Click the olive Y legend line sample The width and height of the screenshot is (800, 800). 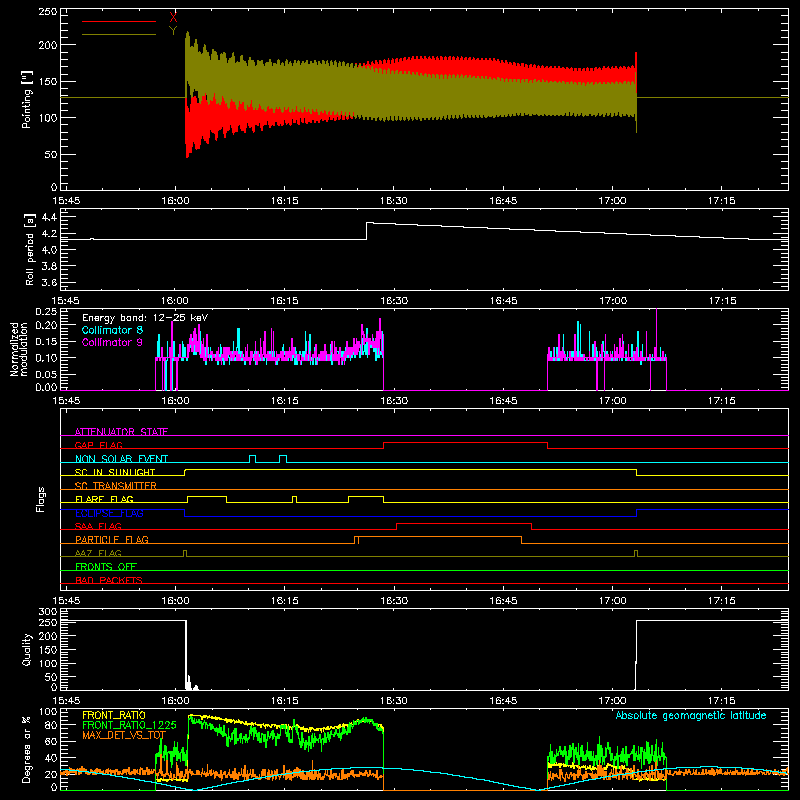pyautogui.click(x=119, y=34)
